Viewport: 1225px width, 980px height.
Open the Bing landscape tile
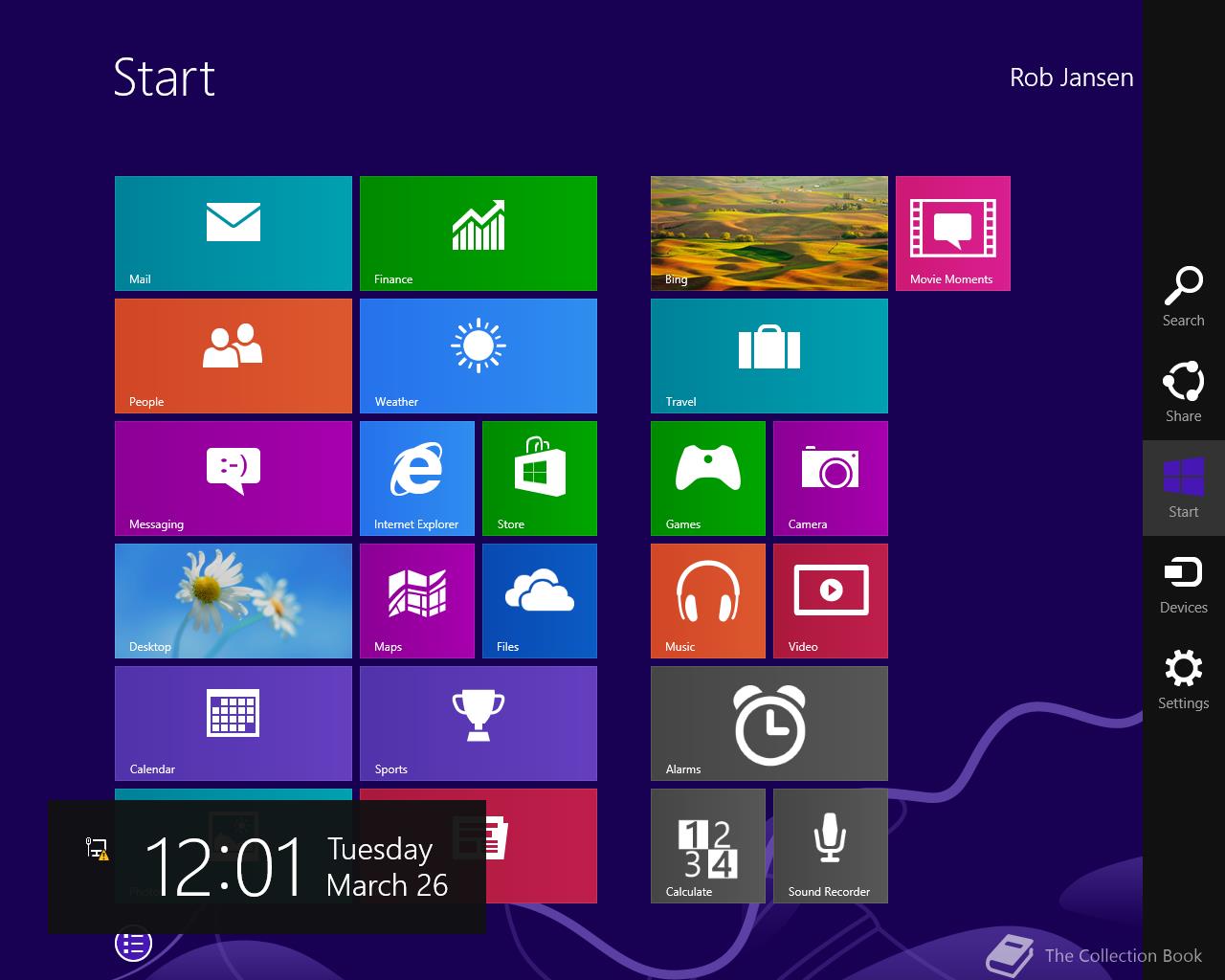click(769, 234)
